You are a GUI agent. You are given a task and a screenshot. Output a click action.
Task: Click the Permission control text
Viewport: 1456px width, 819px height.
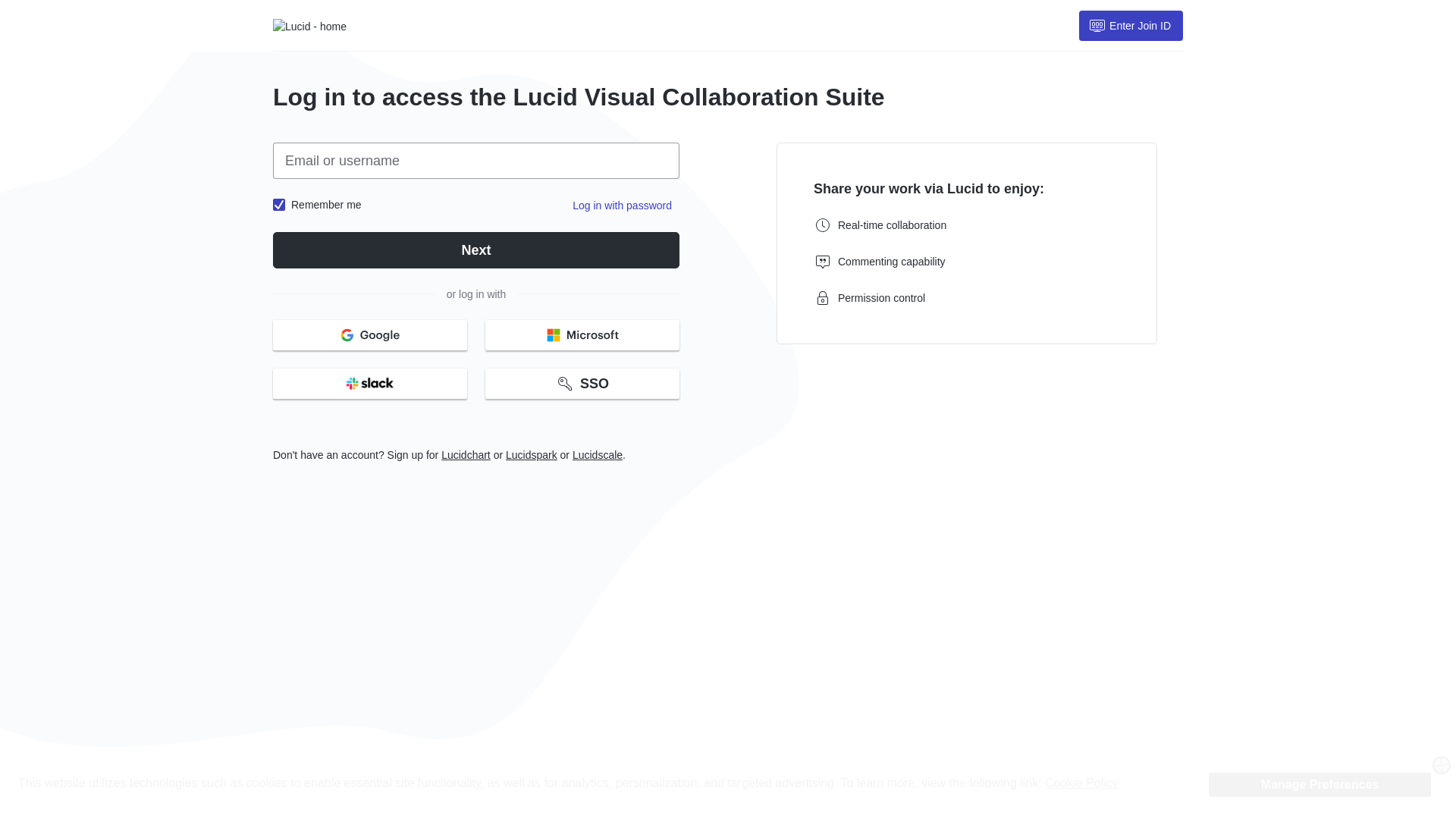click(881, 298)
